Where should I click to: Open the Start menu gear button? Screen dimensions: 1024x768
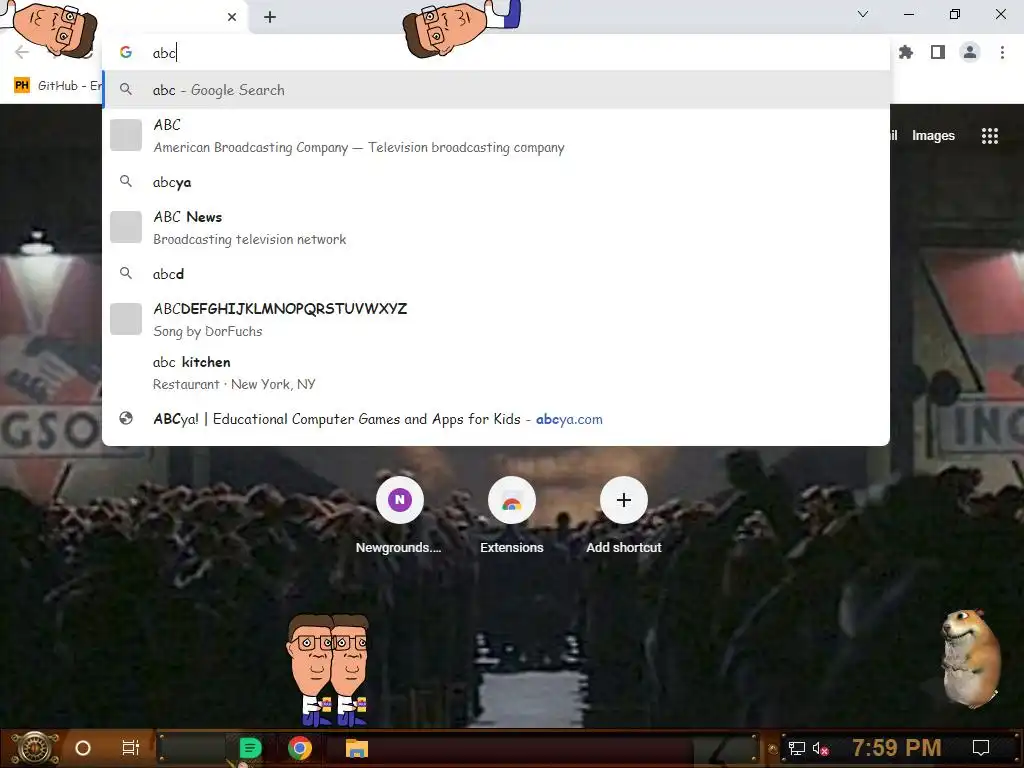tap(34, 748)
